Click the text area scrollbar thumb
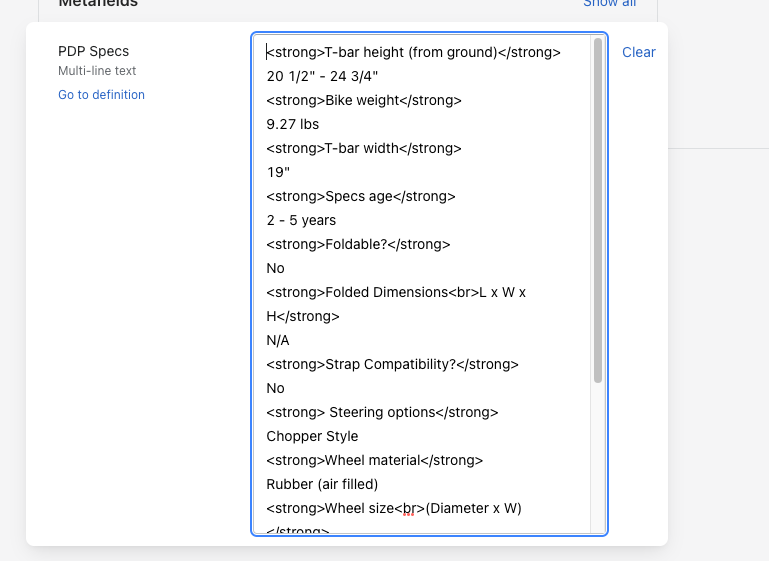 pos(598,210)
